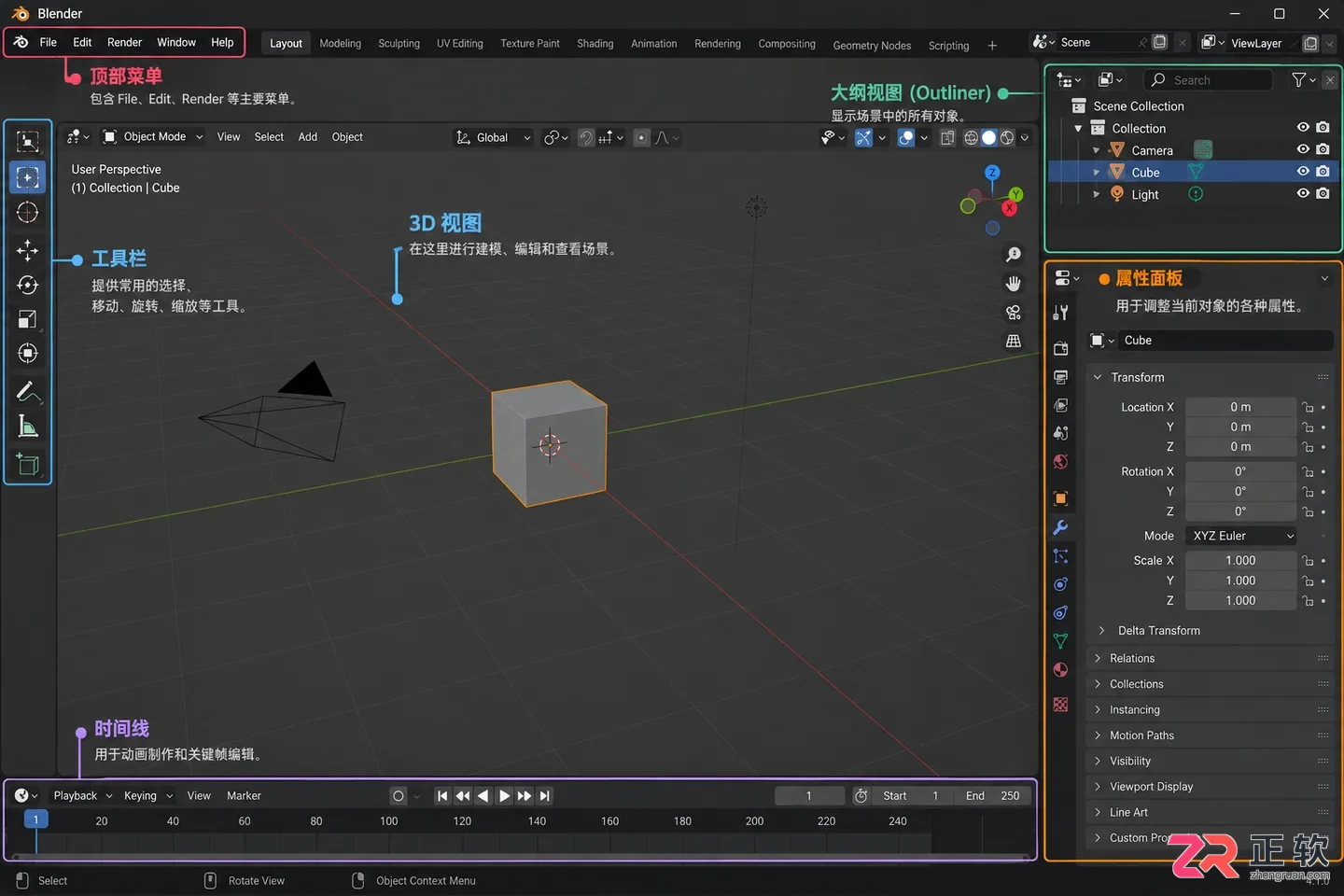1344x896 pixels.
Task: Toggle camera view gizmo icon
Action: click(1013, 312)
